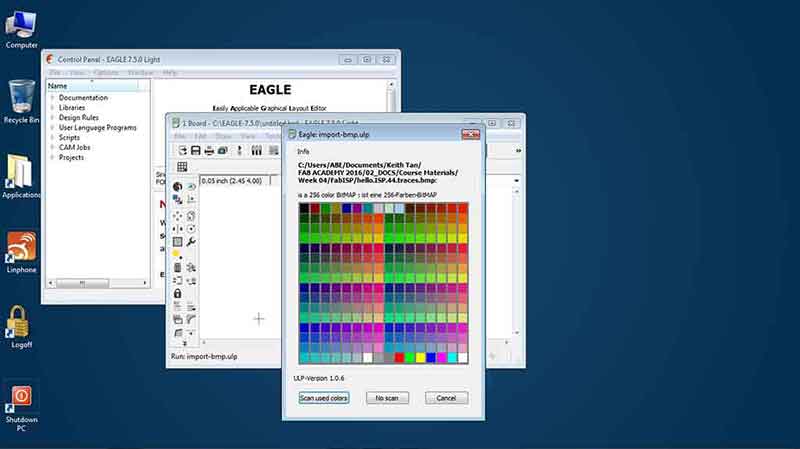The width and height of the screenshot is (800, 449).
Task: Select the CAM Jobs tree item
Action: click(x=74, y=147)
